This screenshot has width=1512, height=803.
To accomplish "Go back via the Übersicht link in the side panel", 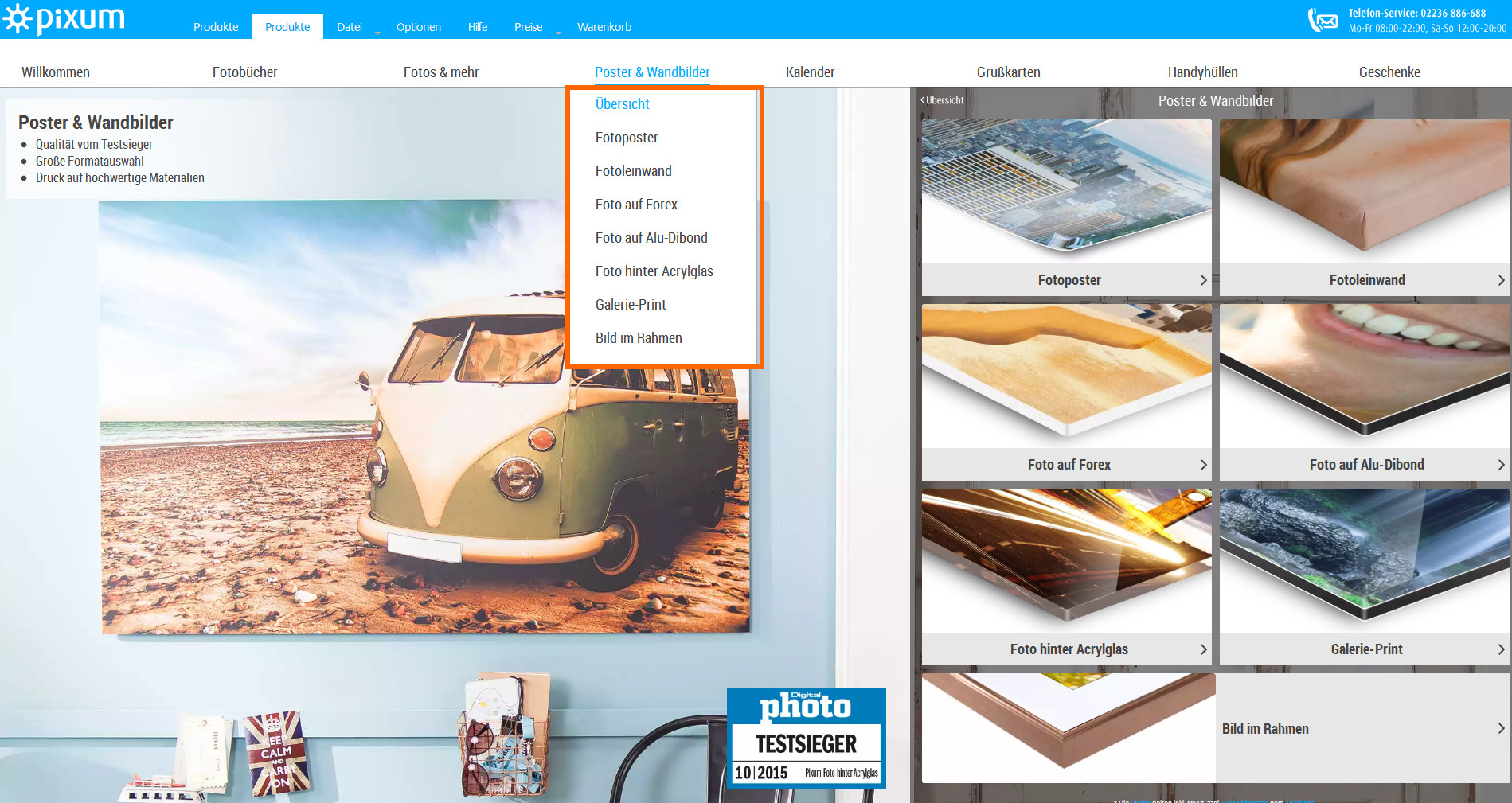I will (943, 100).
